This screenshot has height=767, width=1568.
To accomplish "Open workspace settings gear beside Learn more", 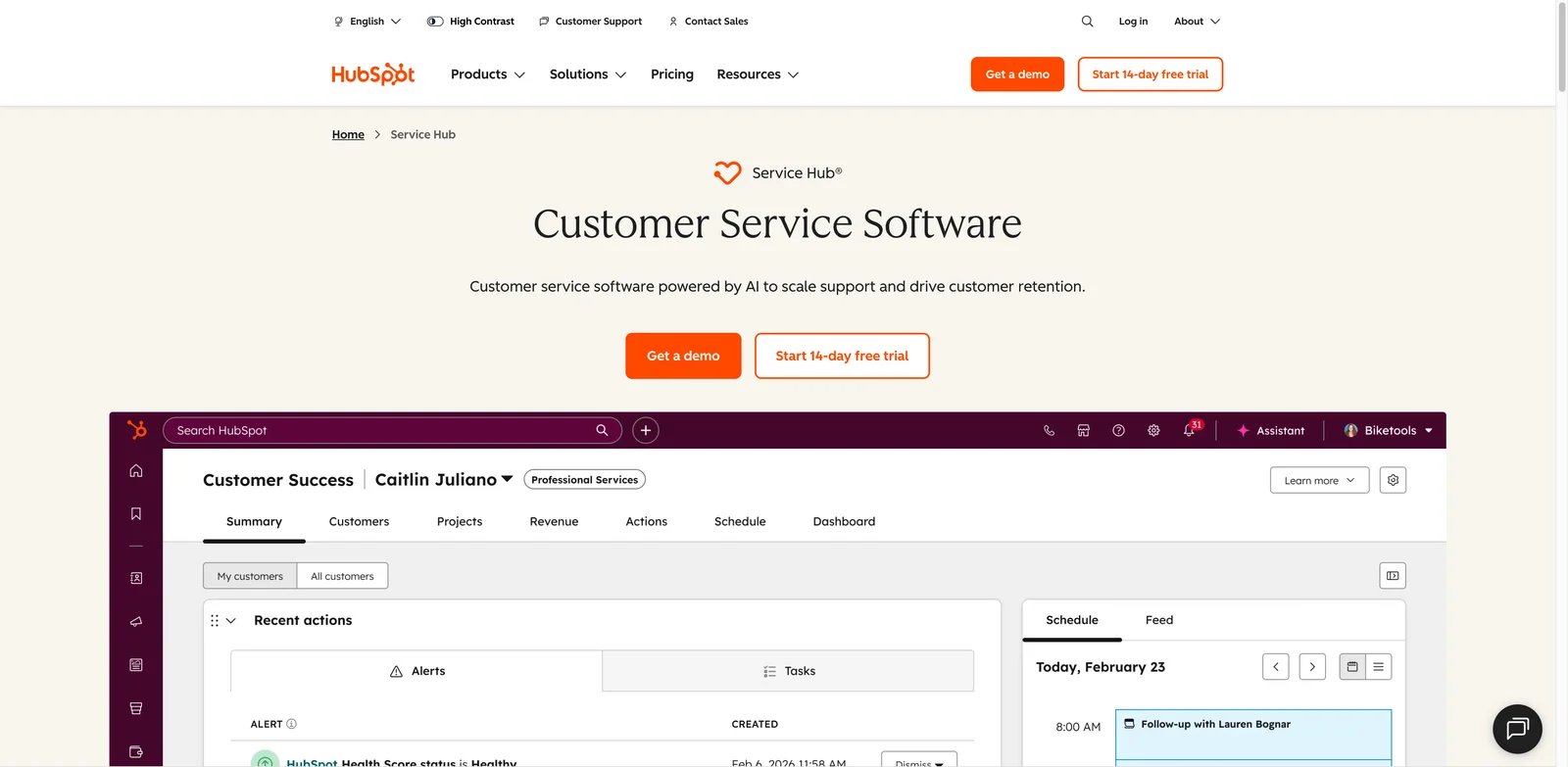I will coord(1393,480).
